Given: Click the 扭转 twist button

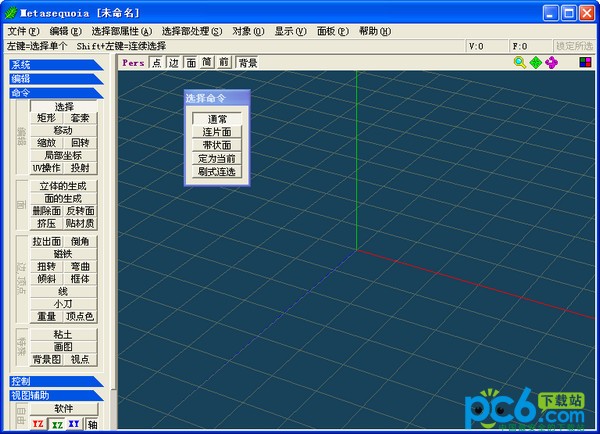Looking at the screenshot, I should click(x=46, y=266).
